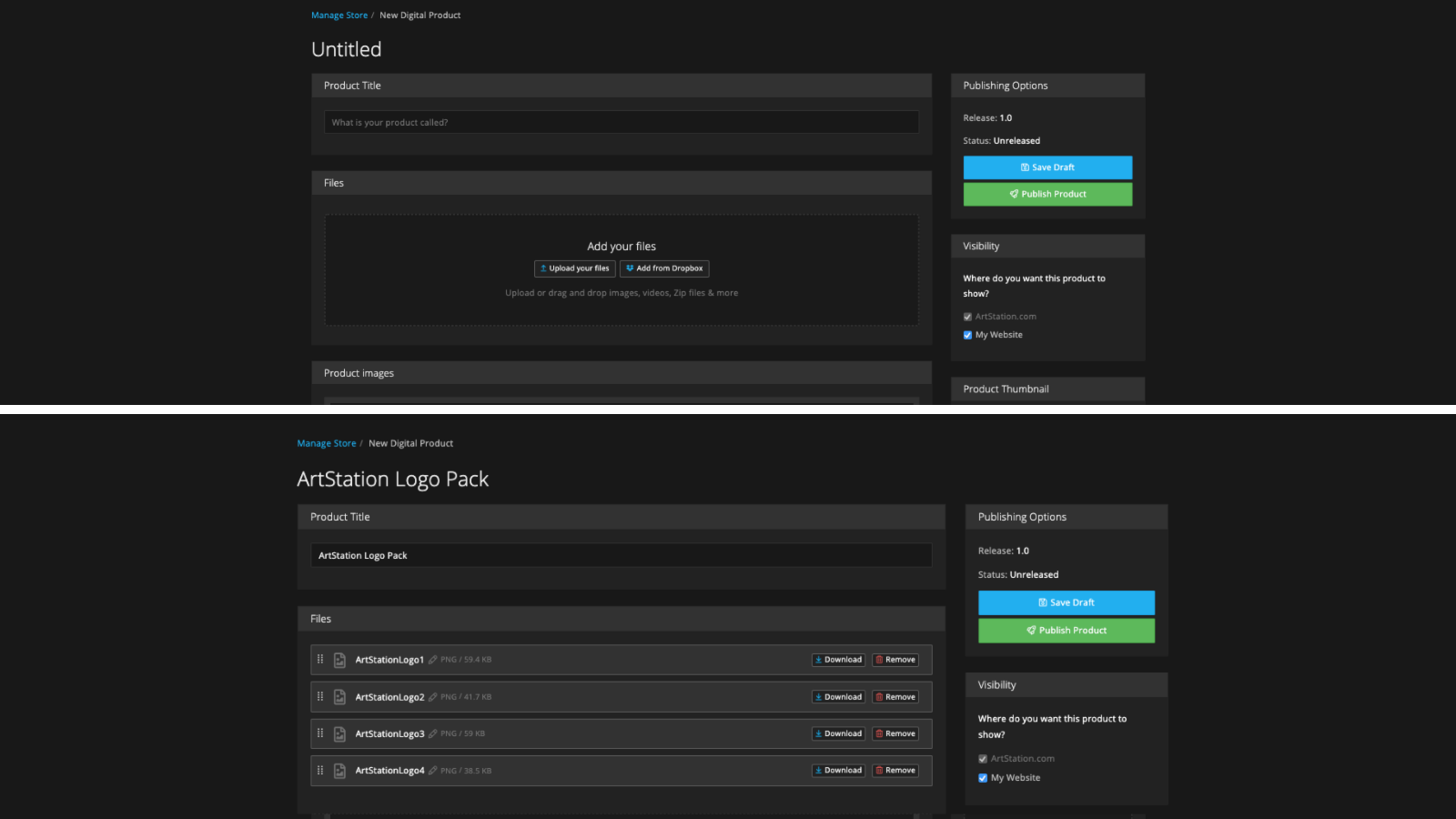Viewport: 1456px width, 819px height.
Task: Focus the 'What is your product called?' field
Action: [622, 122]
